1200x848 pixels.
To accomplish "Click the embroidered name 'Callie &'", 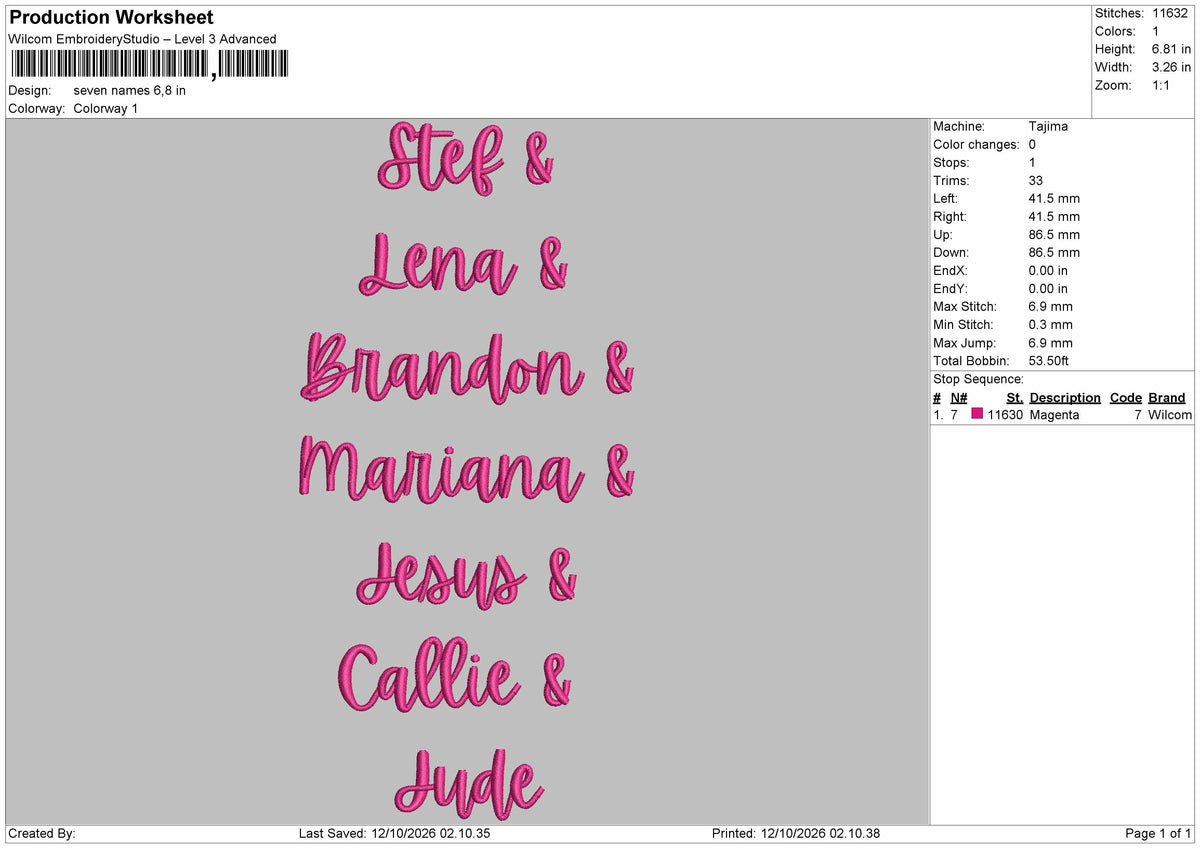I will pos(455,677).
